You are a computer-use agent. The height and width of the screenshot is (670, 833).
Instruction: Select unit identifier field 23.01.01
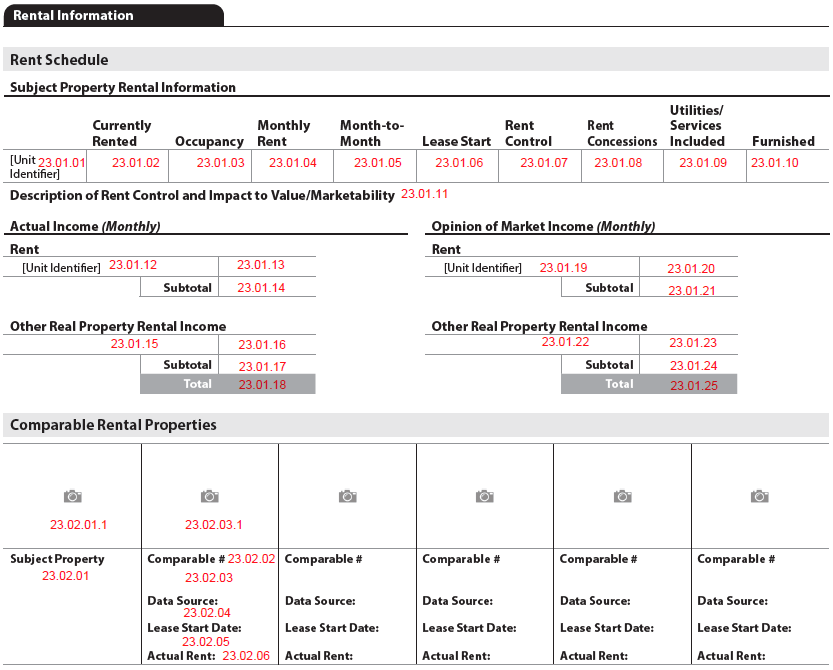click(x=62, y=163)
